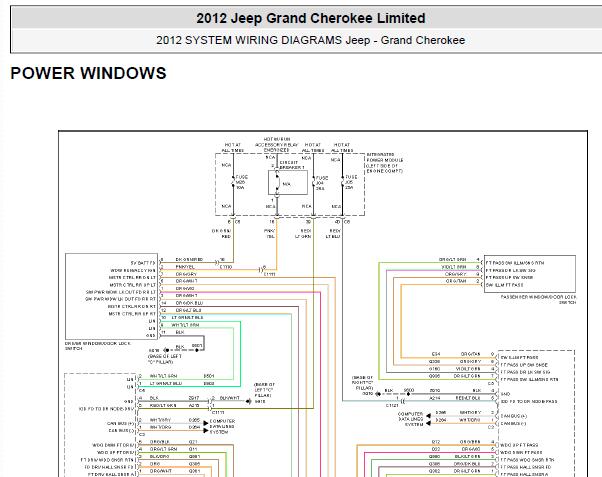Click the "DRIVER WINDOW/DOOR LOCK SWITCH" caption
The width and height of the screenshot is (602, 477).
98,346
